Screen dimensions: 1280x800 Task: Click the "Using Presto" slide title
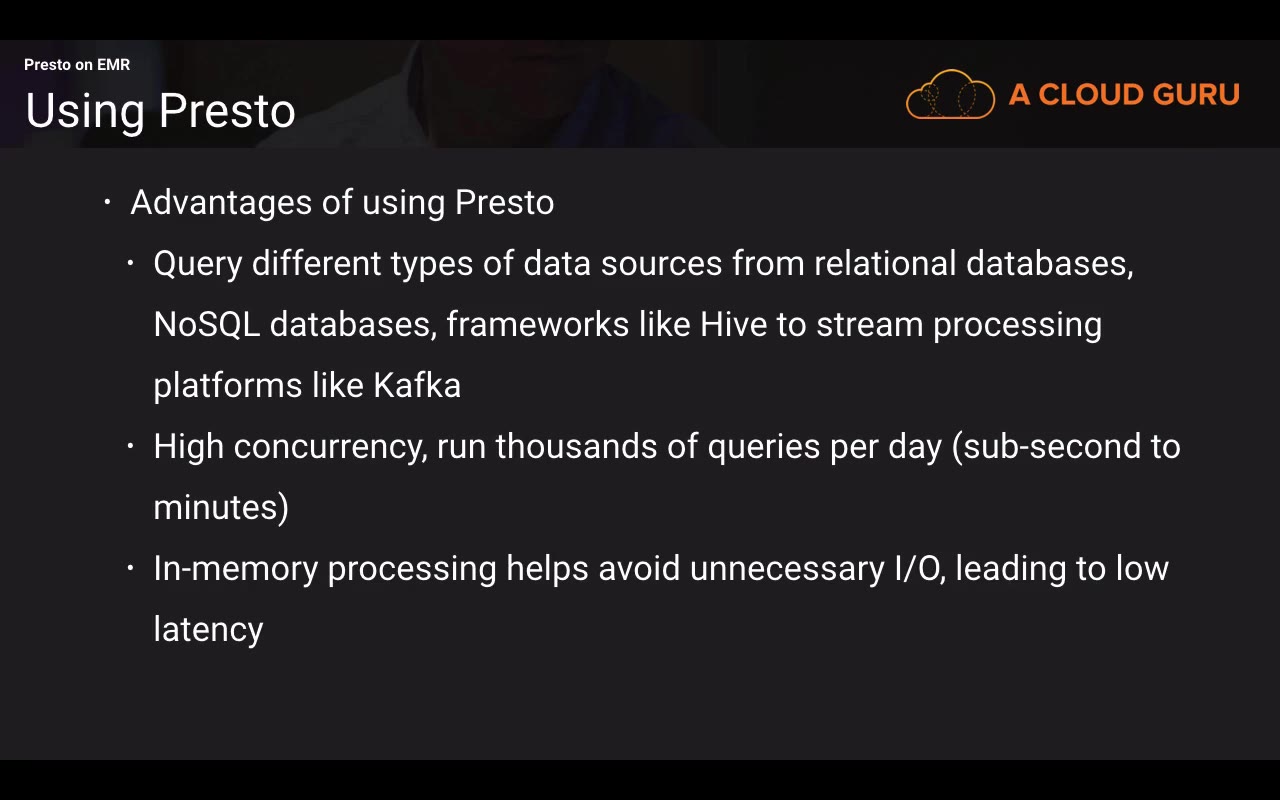click(x=160, y=110)
